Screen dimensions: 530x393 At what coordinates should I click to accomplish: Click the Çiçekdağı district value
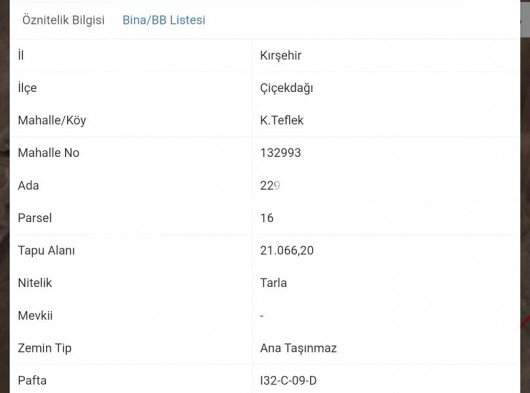coord(286,88)
